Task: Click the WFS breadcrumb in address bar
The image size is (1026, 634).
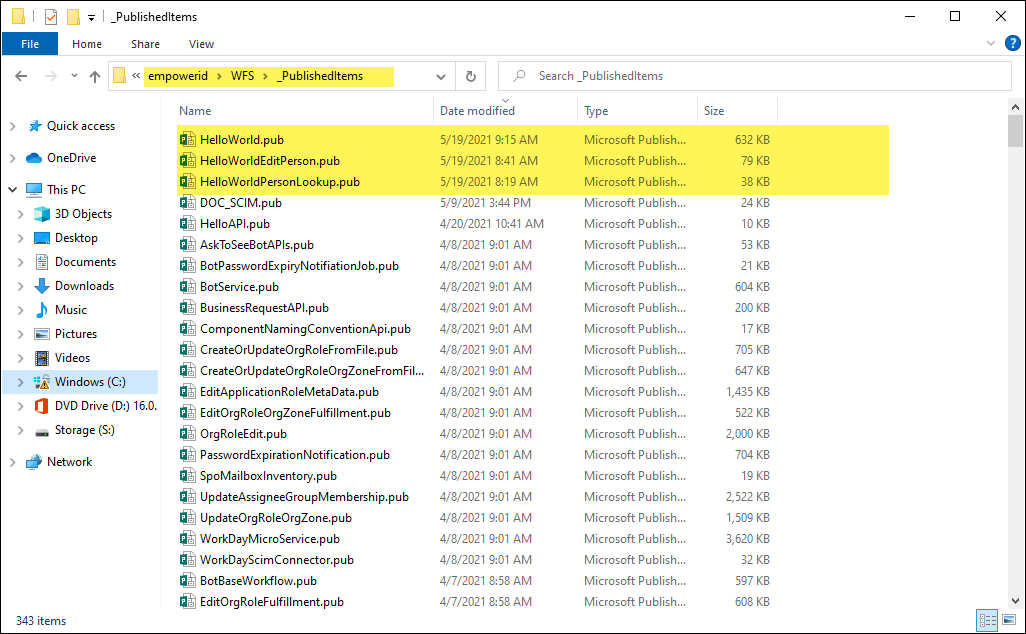Action: coord(241,76)
